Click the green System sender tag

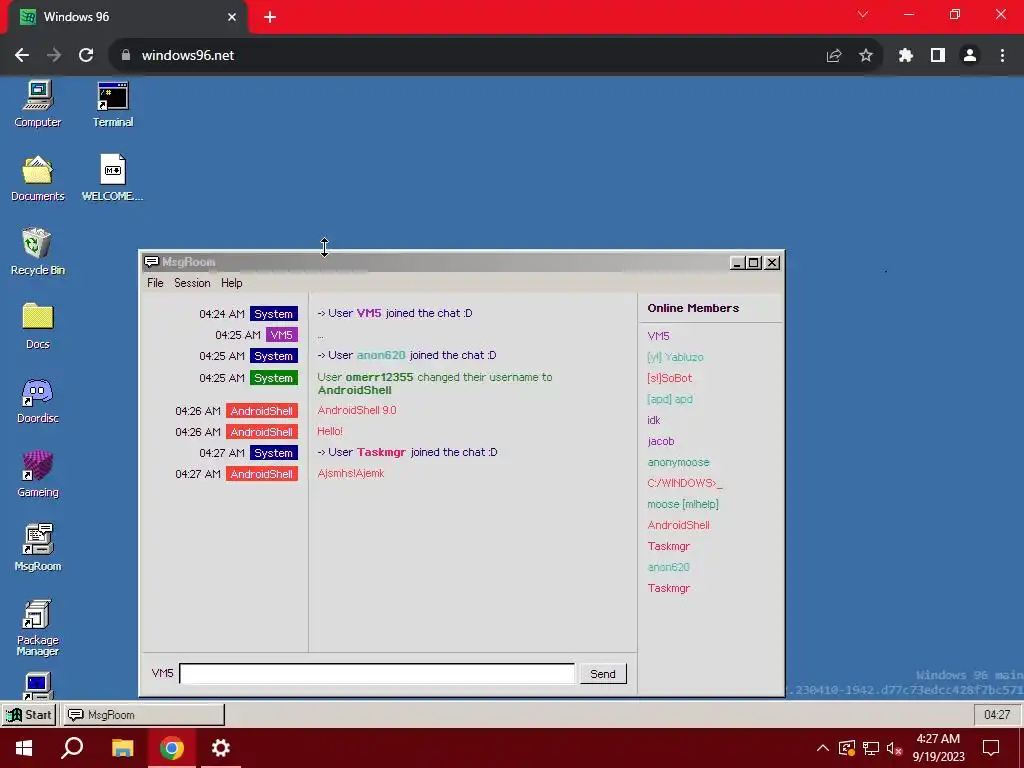click(x=274, y=377)
